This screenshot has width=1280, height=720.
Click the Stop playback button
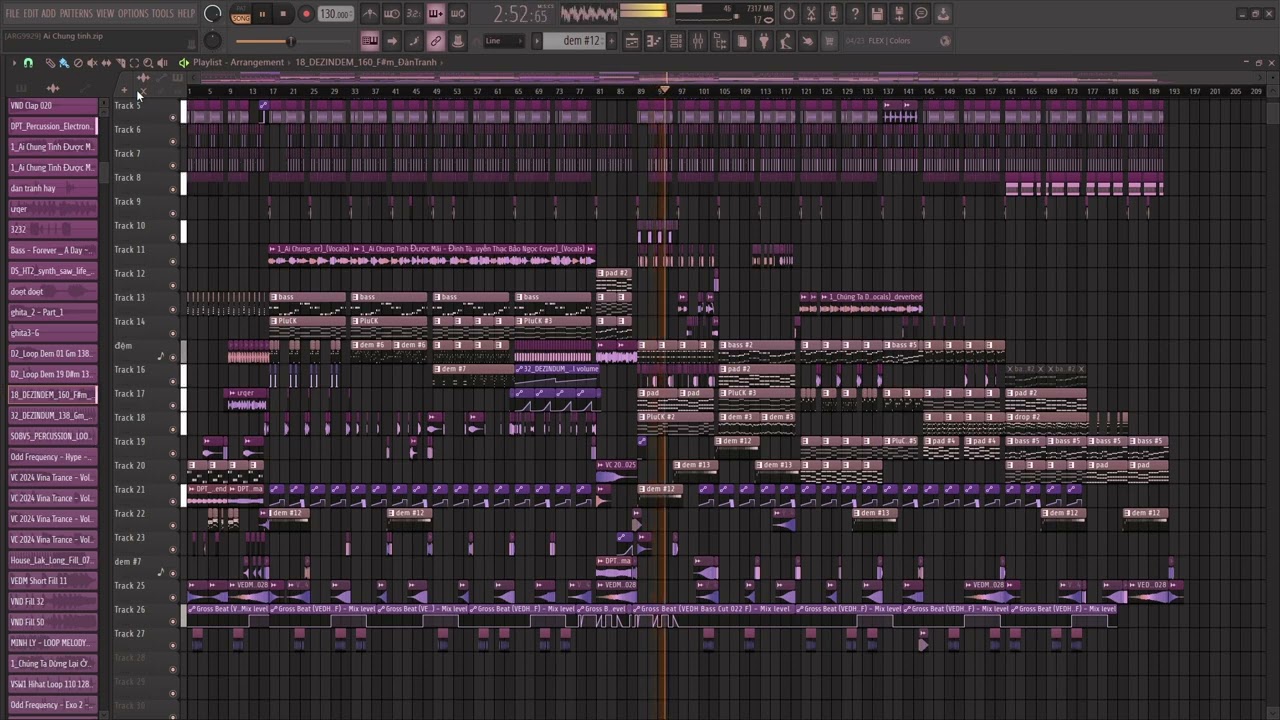tap(283, 14)
